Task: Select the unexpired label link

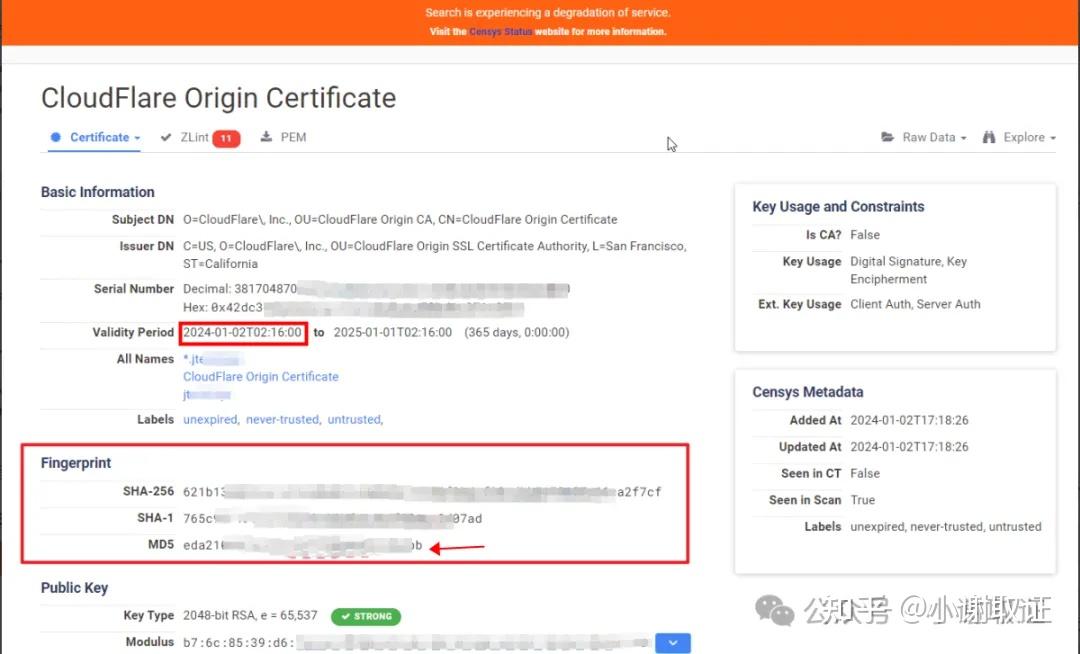Action: [x=210, y=419]
